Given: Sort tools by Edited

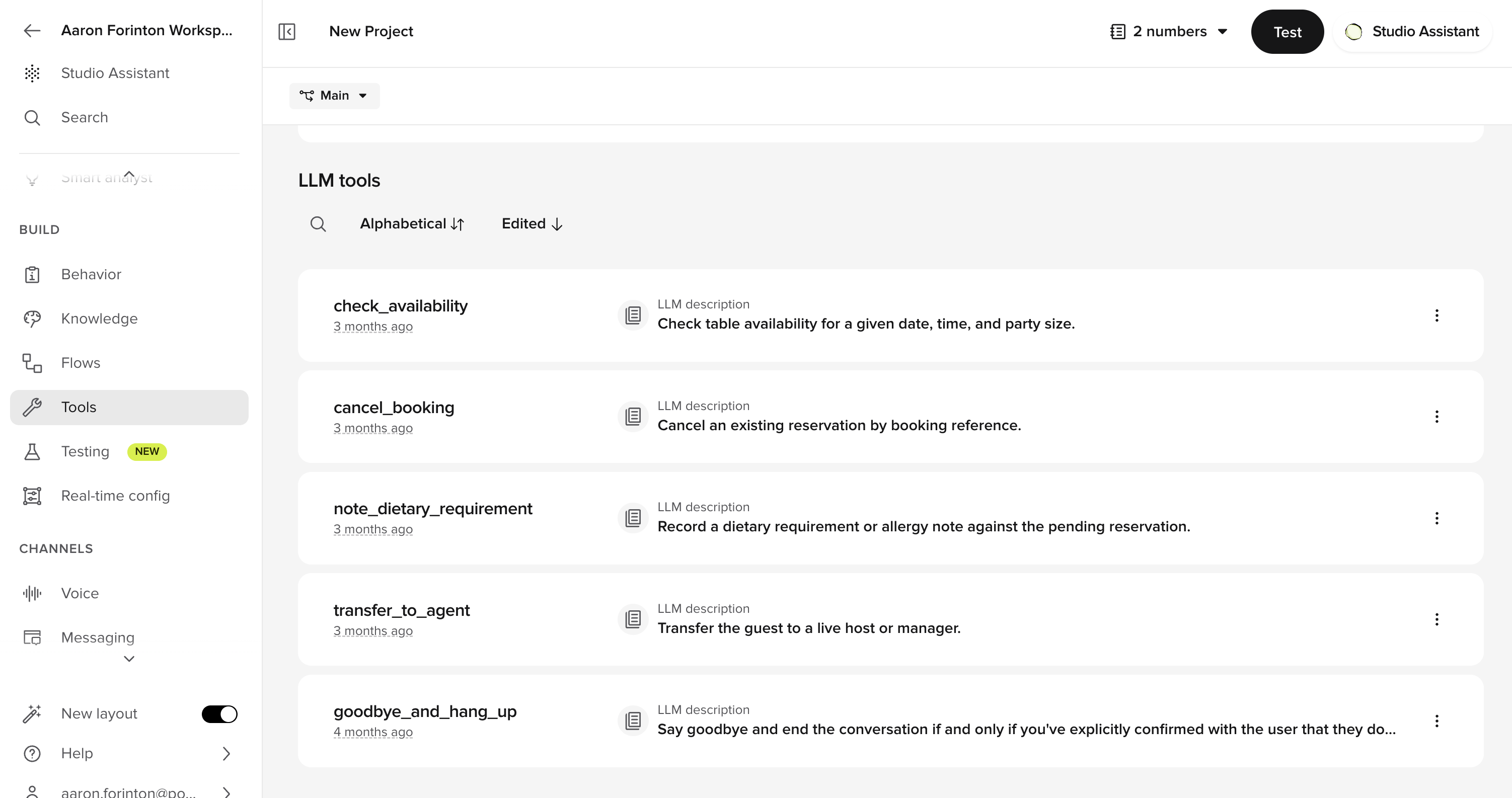Looking at the screenshot, I should coord(532,223).
